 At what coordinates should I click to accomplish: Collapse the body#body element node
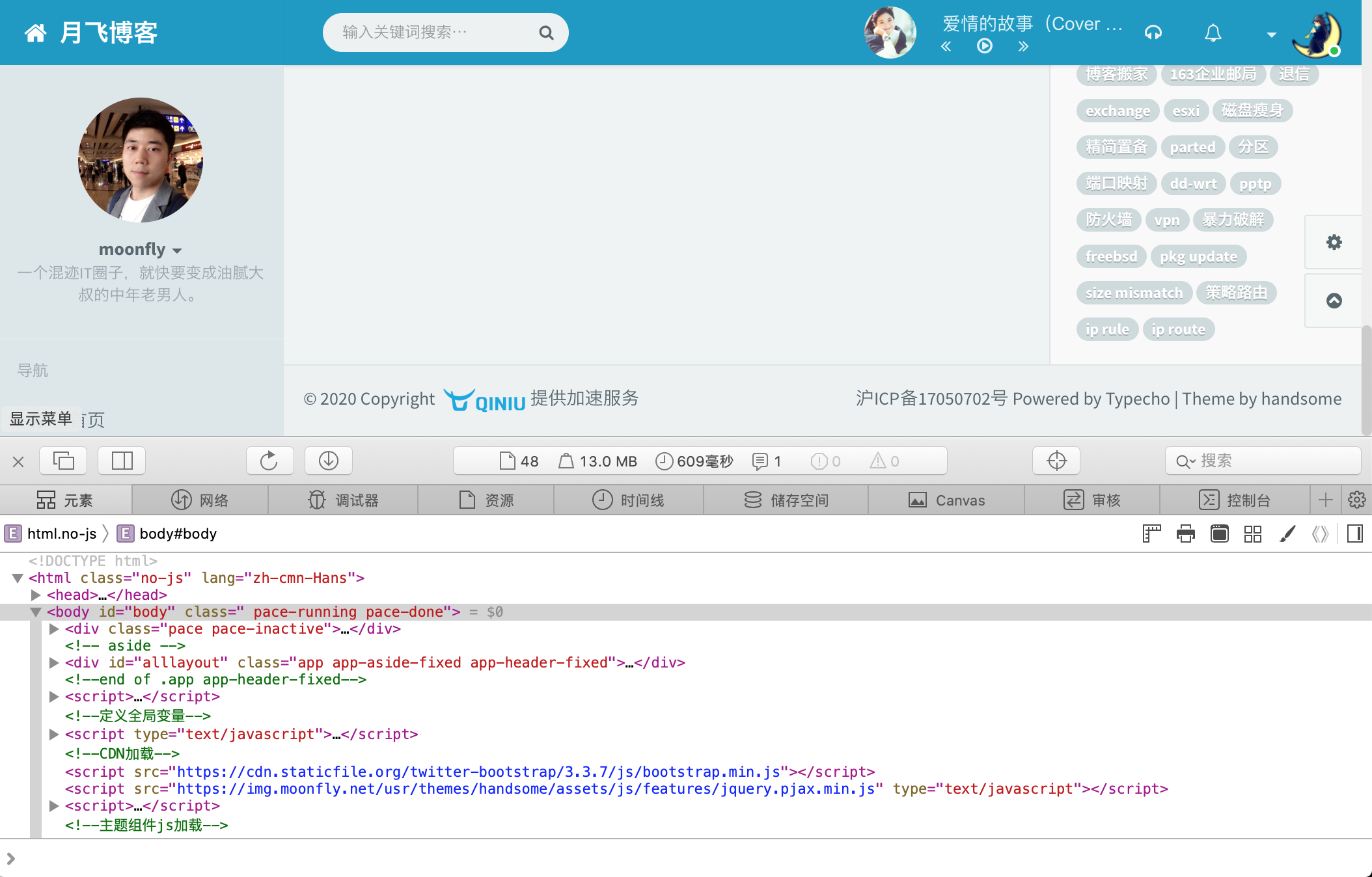(x=36, y=612)
